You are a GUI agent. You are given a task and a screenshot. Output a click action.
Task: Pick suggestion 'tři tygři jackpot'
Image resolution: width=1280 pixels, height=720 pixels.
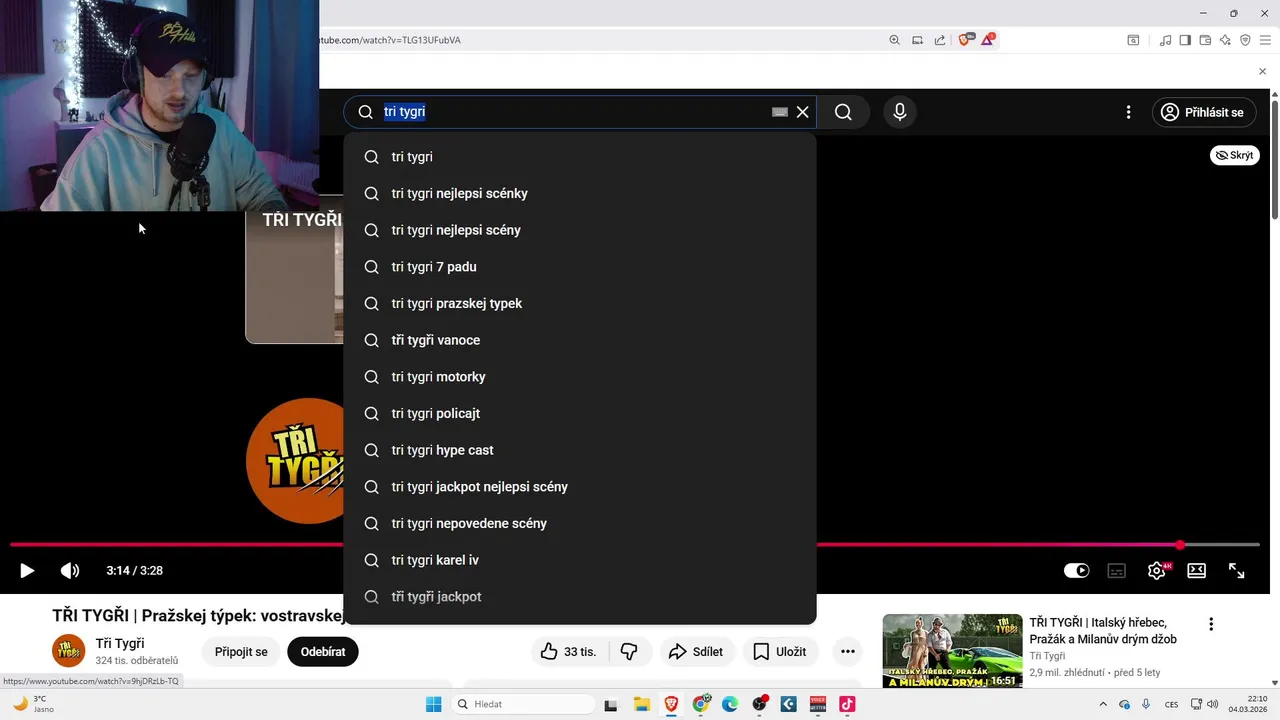coord(580,597)
